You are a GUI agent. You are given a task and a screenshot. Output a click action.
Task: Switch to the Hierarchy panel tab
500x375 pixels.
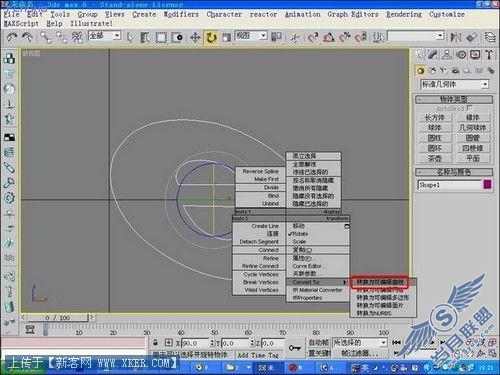coord(447,55)
